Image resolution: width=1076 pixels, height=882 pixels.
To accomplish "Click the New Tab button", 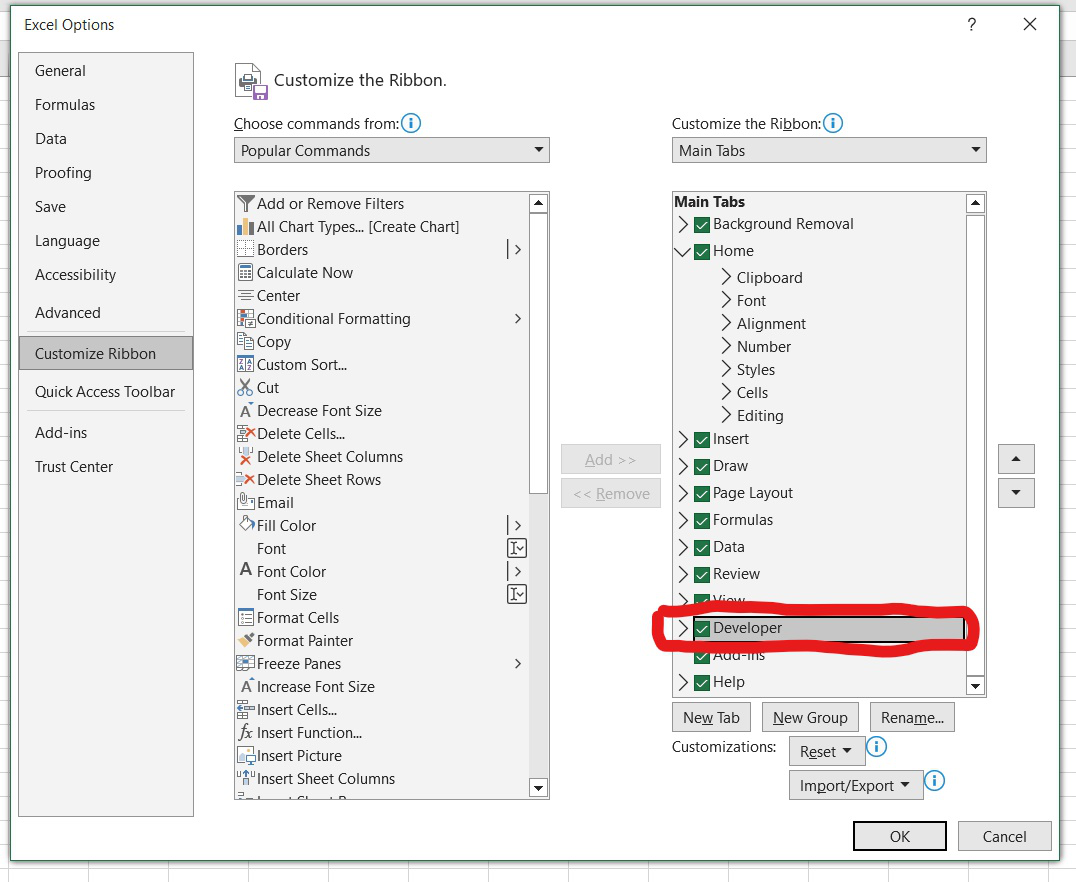I will pyautogui.click(x=711, y=717).
